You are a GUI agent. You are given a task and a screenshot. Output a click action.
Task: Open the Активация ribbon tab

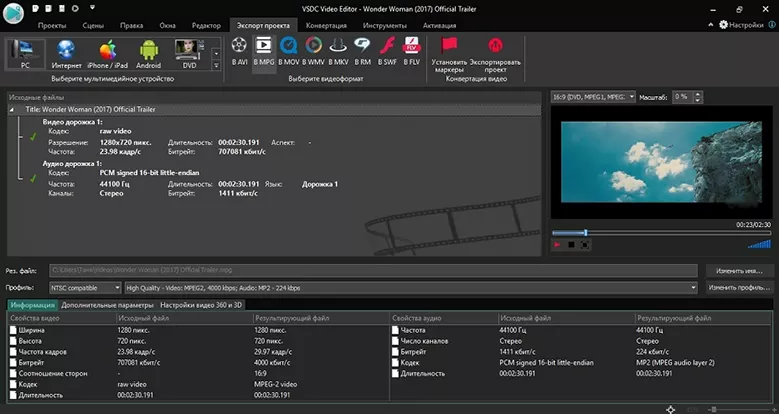tap(440, 25)
